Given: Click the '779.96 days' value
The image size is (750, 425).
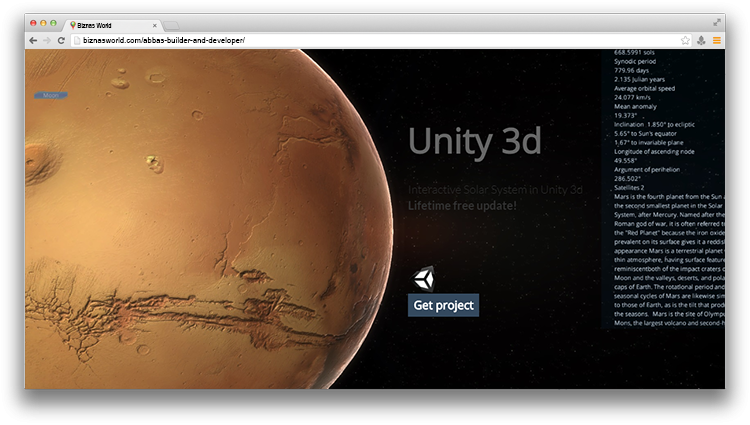Looking at the screenshot, I should point(631,71).
